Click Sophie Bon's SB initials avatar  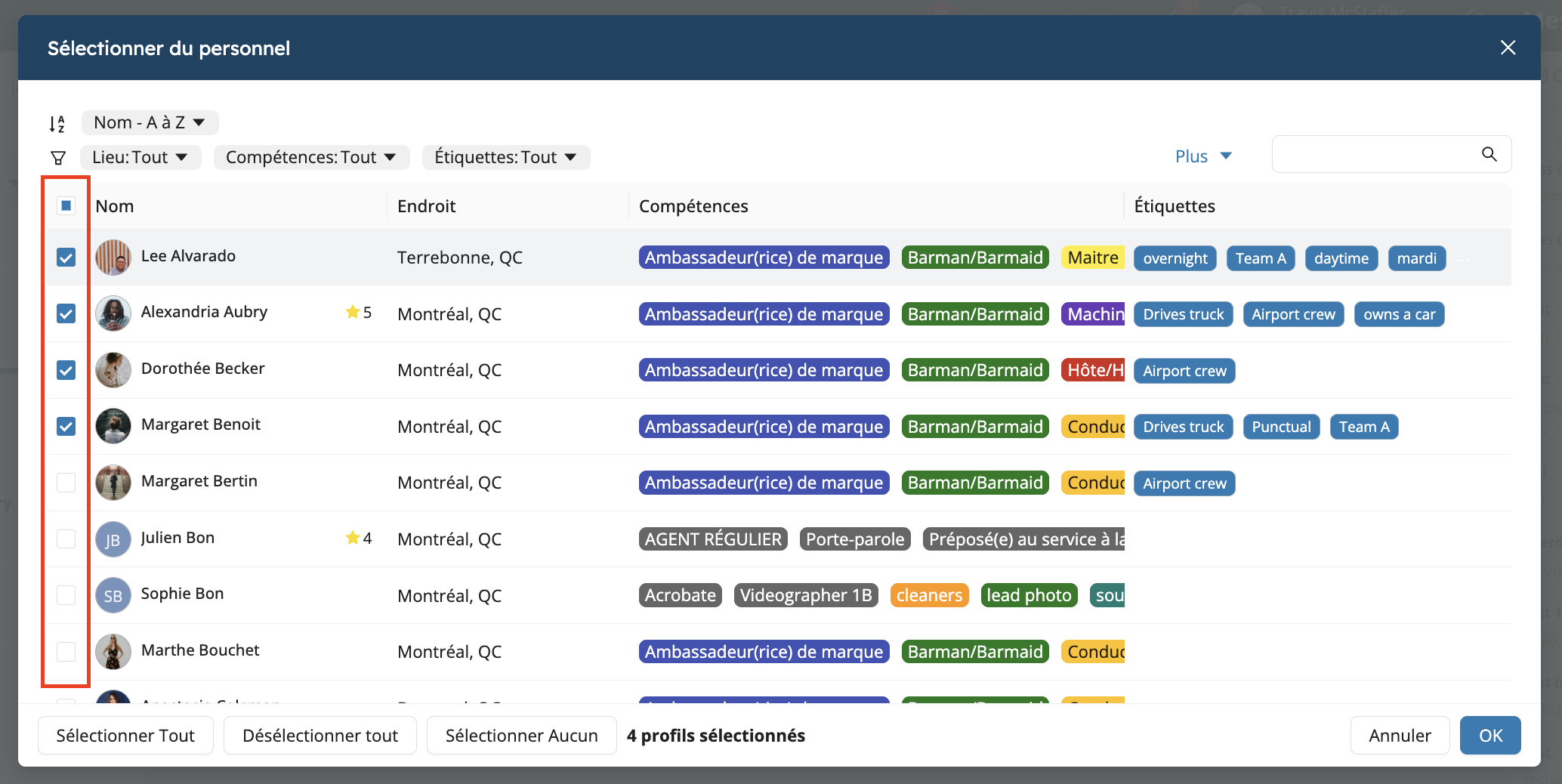(113, 596)
